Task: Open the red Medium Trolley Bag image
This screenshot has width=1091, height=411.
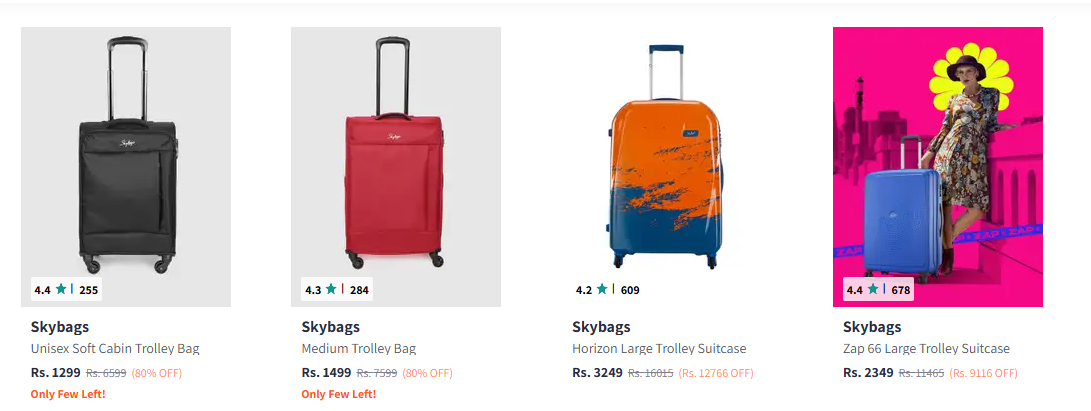Action: click(x=396, y=160)
